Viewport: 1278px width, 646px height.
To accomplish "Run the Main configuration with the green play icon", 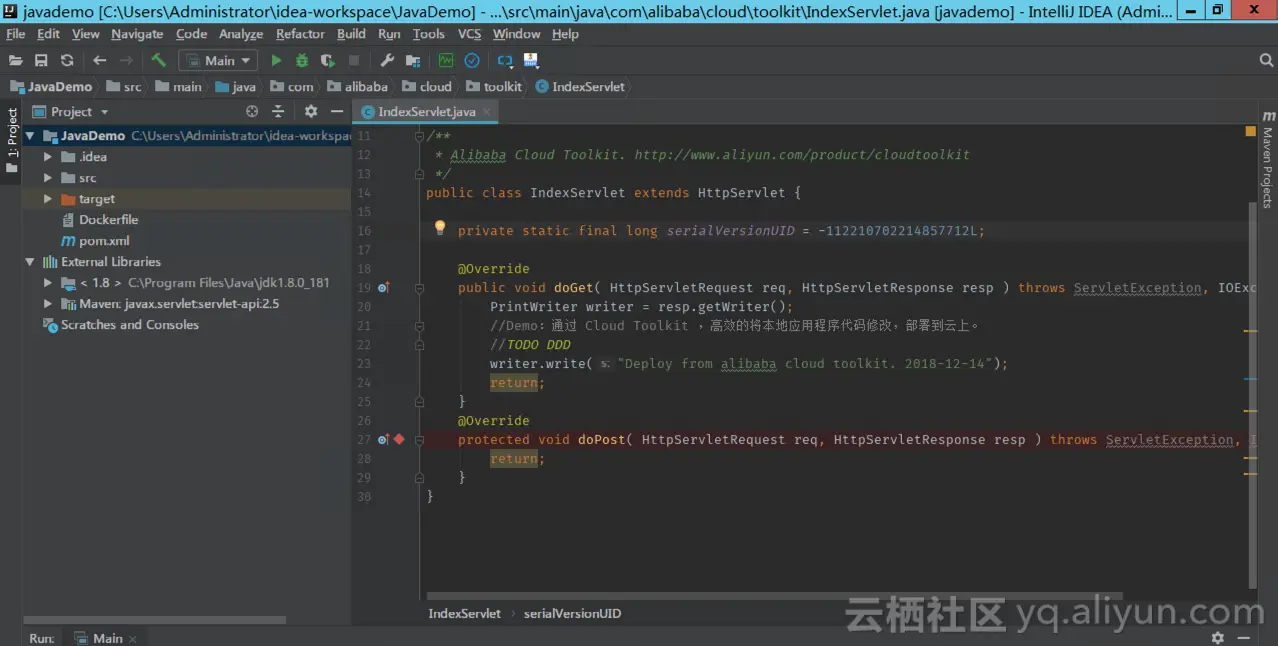I will [276, 61].
